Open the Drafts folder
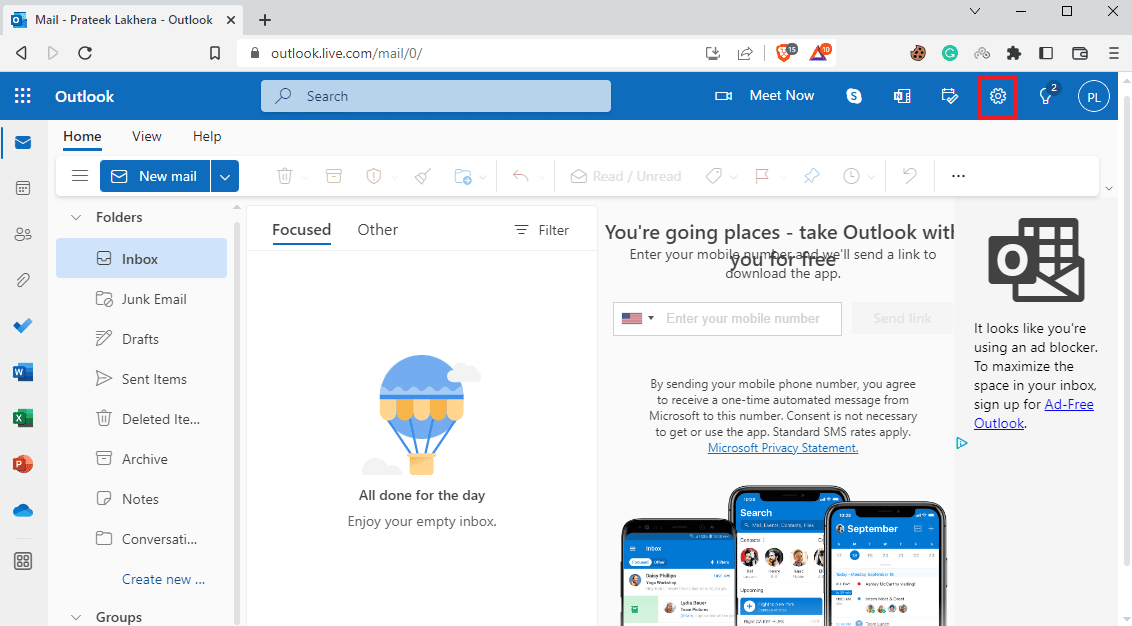Viewport: 1132px width, 626px height. pos(142,339)
